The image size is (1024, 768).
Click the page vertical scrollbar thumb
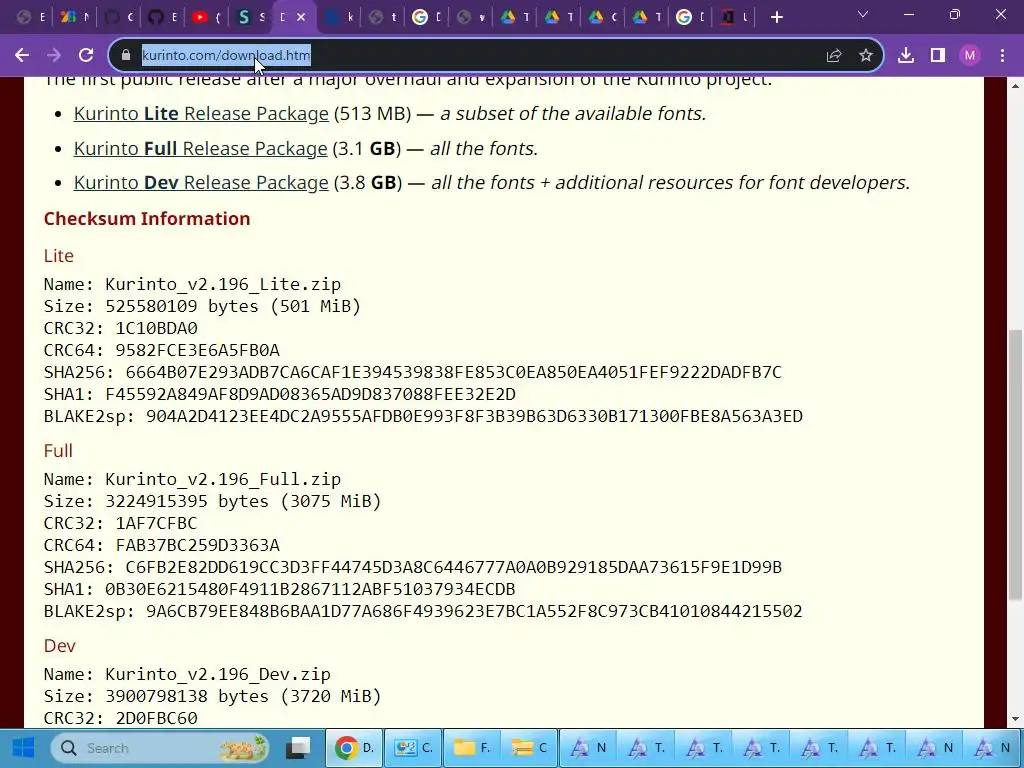1015,464
